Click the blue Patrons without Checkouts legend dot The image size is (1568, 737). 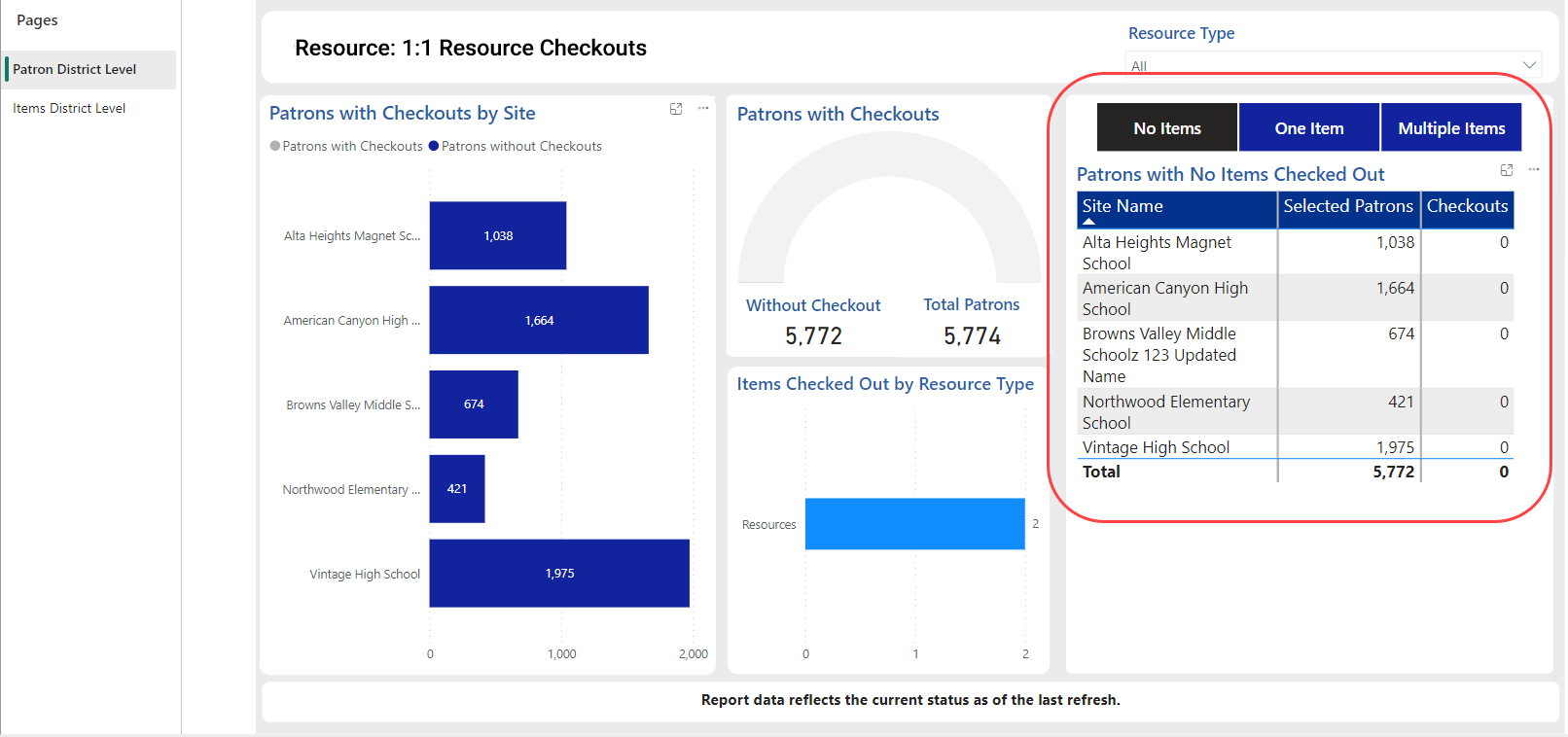click(x=434, y=147)
